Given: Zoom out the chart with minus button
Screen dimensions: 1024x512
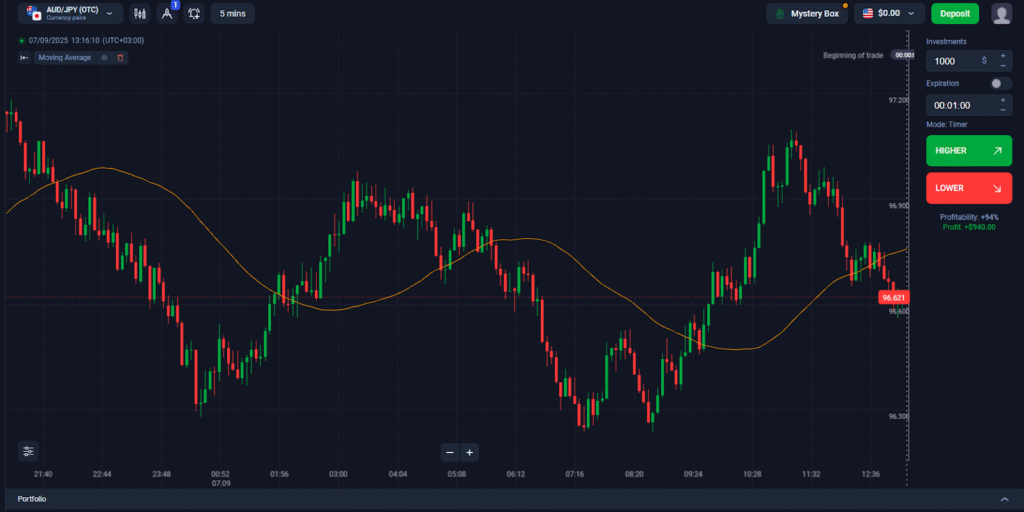Looking at the screenshot, I should pyautogui.click(x=450, y=452).
